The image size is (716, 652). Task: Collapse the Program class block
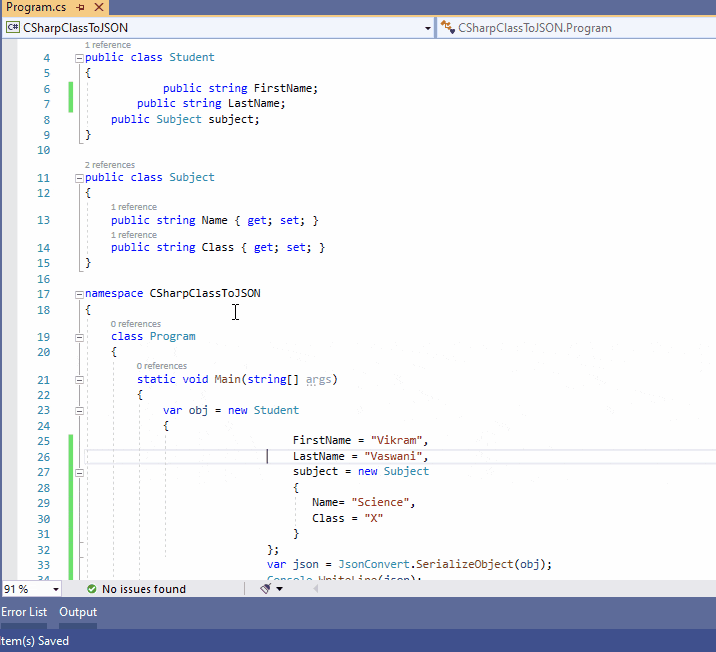coord(79,337)
